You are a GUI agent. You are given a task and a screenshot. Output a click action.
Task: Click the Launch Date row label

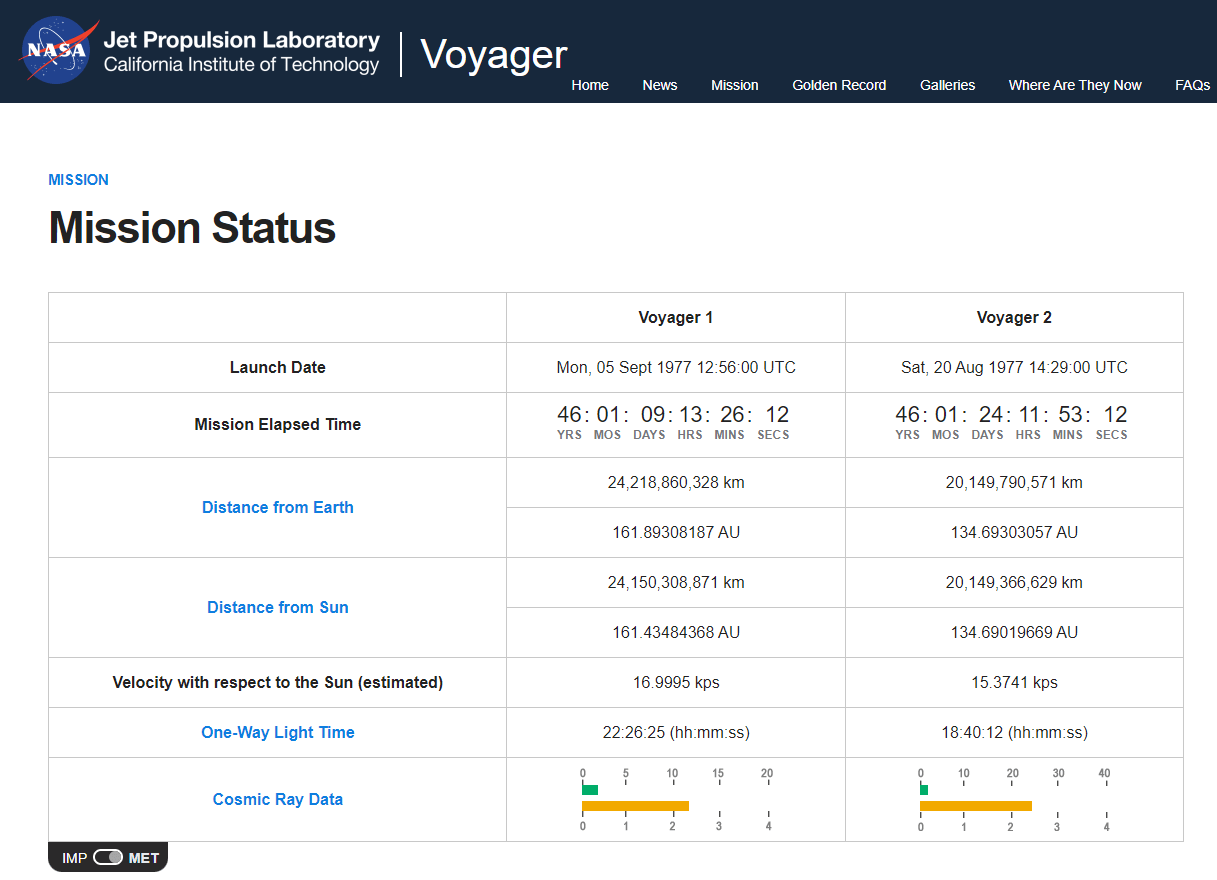pos(278,367)
